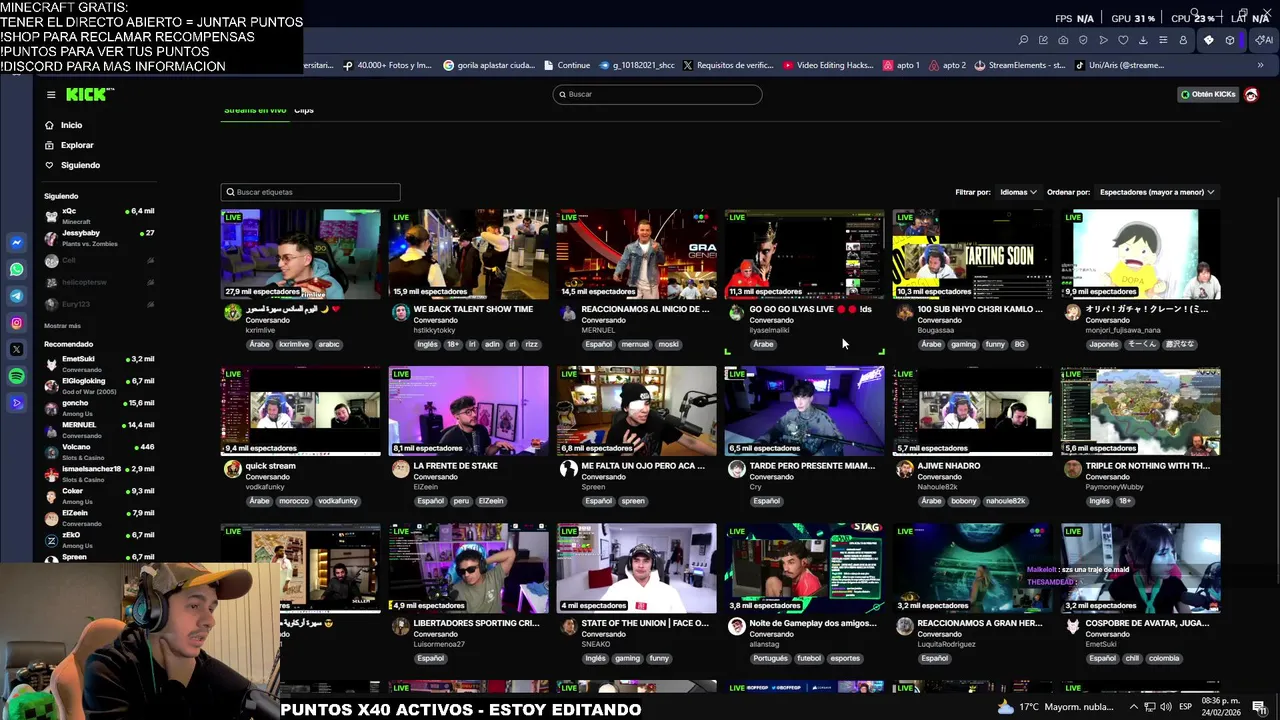Viewport: 1280px width, 720px height.
Task: Filter by the 'Japonés' tag
Action: [x=1103, y=344]
